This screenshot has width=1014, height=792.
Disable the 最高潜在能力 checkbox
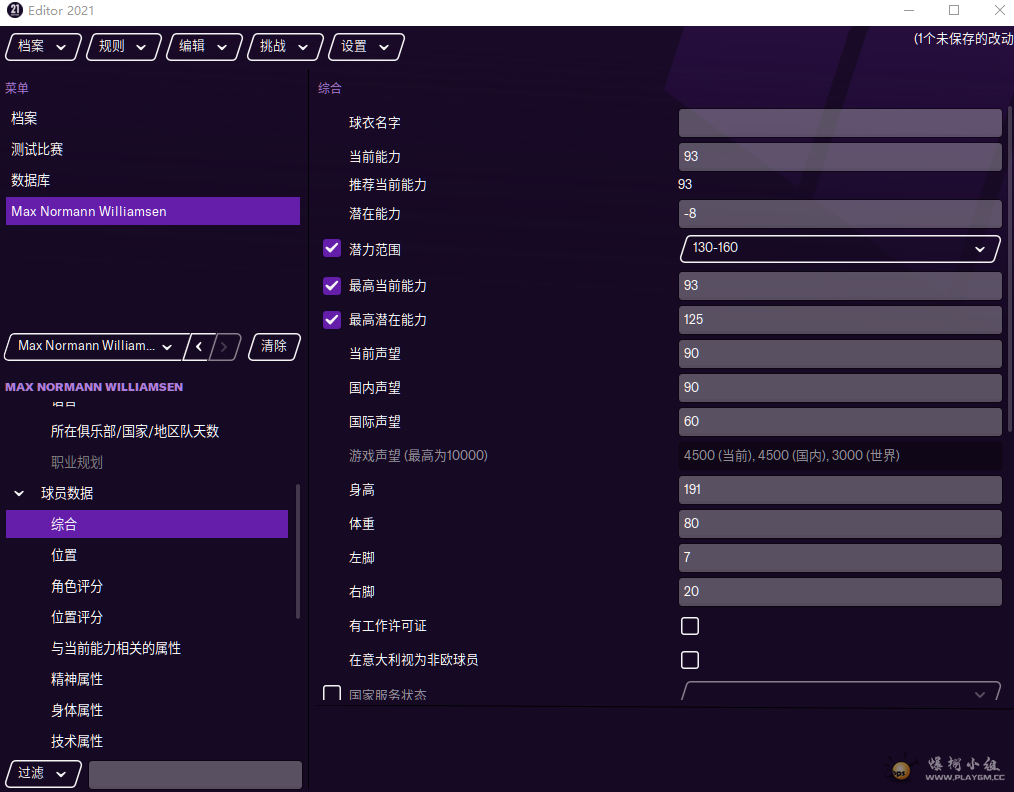(333, 320)
